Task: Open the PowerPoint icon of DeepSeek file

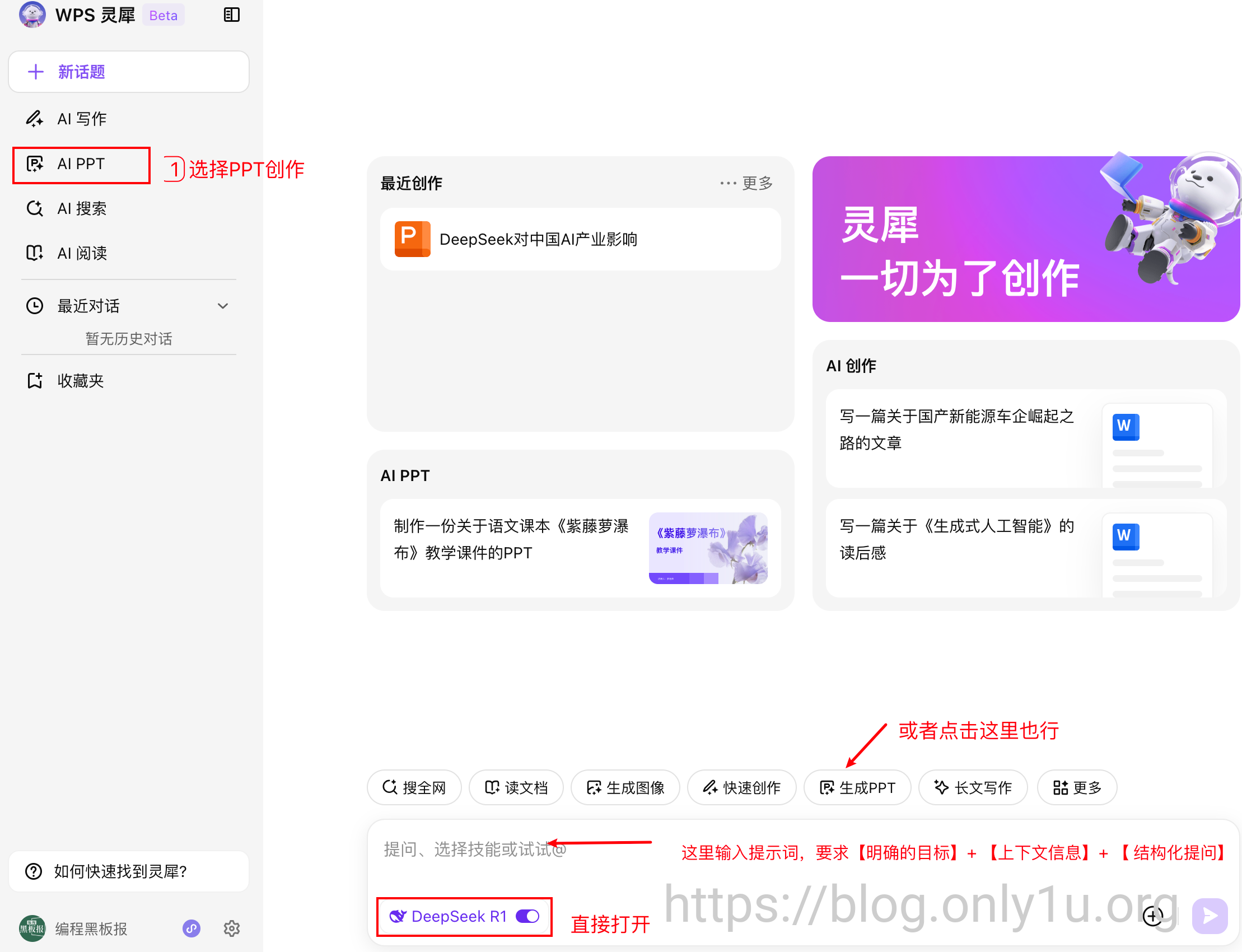Action: (412, 239)
